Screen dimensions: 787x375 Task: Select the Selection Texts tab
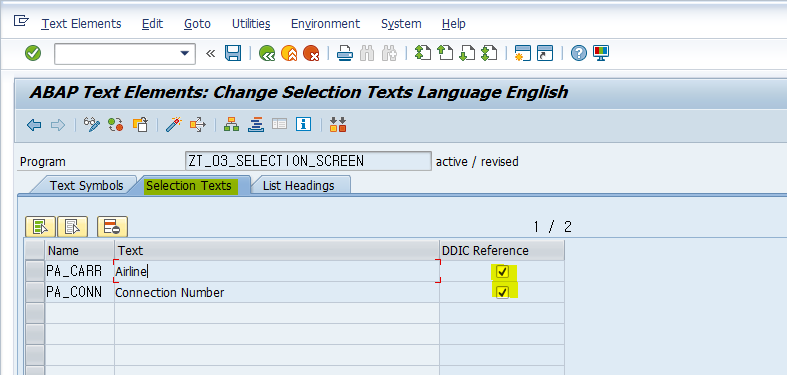[x=189, y=185]
